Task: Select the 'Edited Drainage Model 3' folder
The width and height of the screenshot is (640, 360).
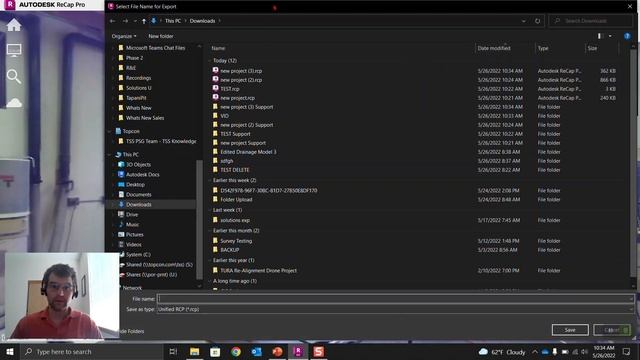Action: point(248,152)
